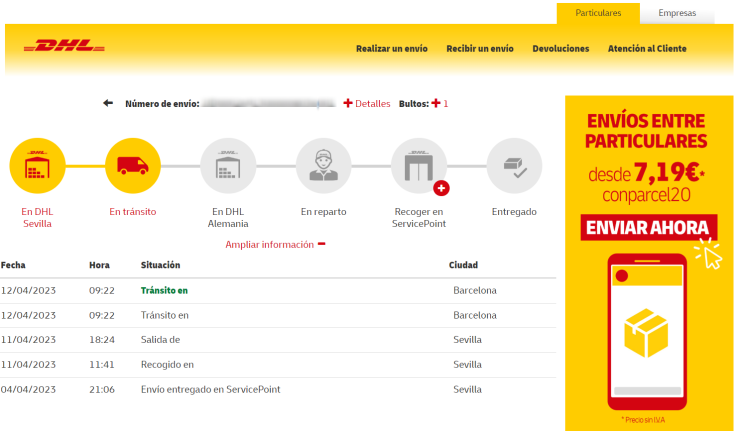Click the red plus badge on ServicePoint

441,188
